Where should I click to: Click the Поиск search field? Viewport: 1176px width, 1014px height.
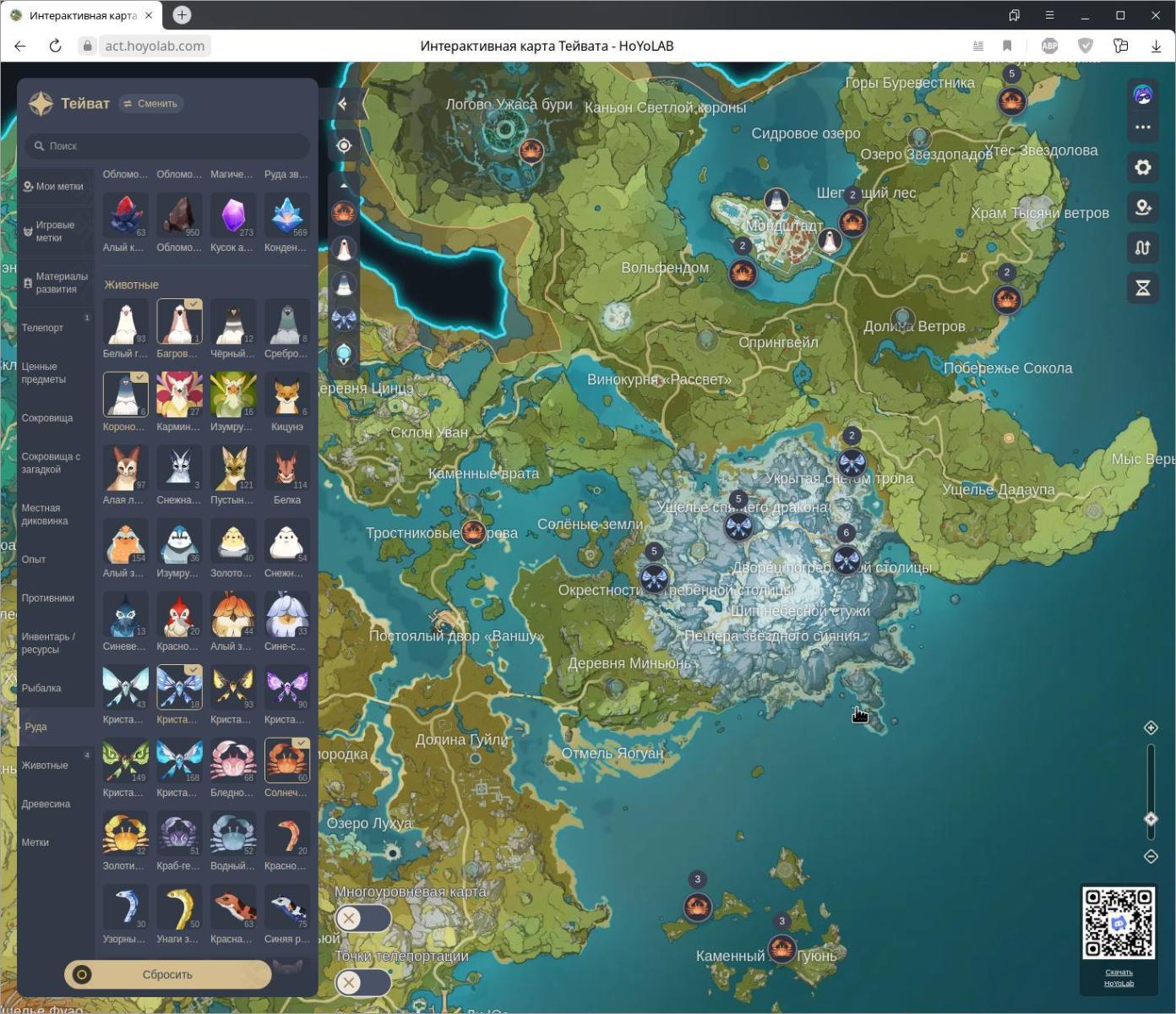coord(167,146)
